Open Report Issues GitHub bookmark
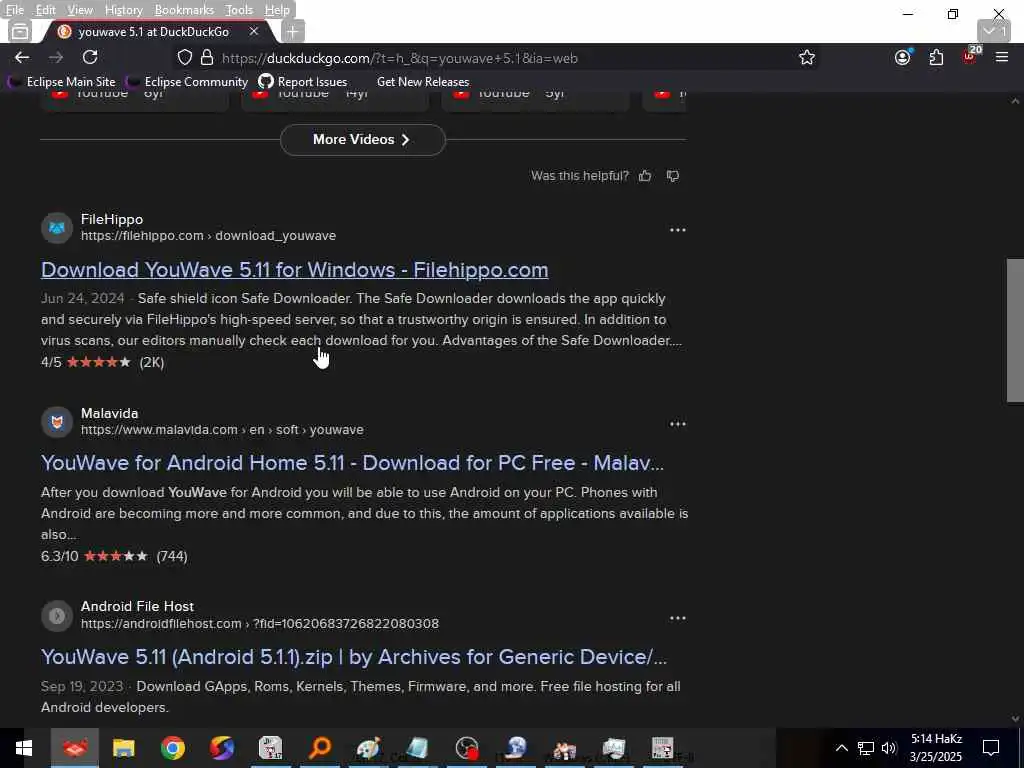The height and width of the screenshot is (768, 1024). [302, 82]
